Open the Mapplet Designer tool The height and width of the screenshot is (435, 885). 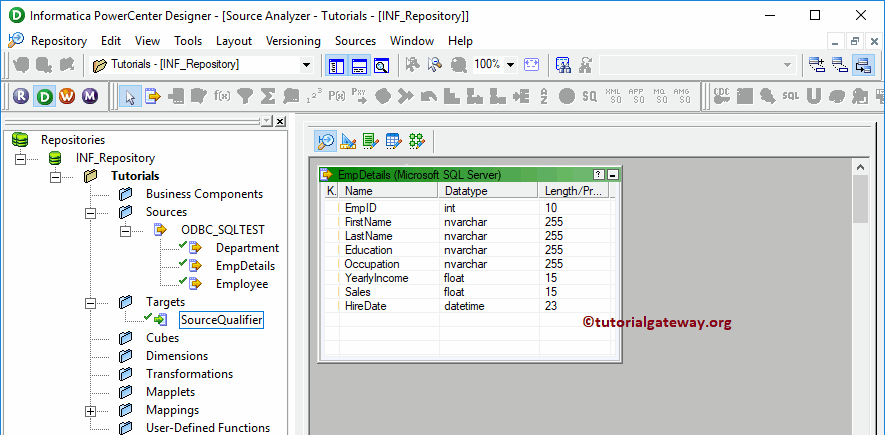click(x=394, y=141)
